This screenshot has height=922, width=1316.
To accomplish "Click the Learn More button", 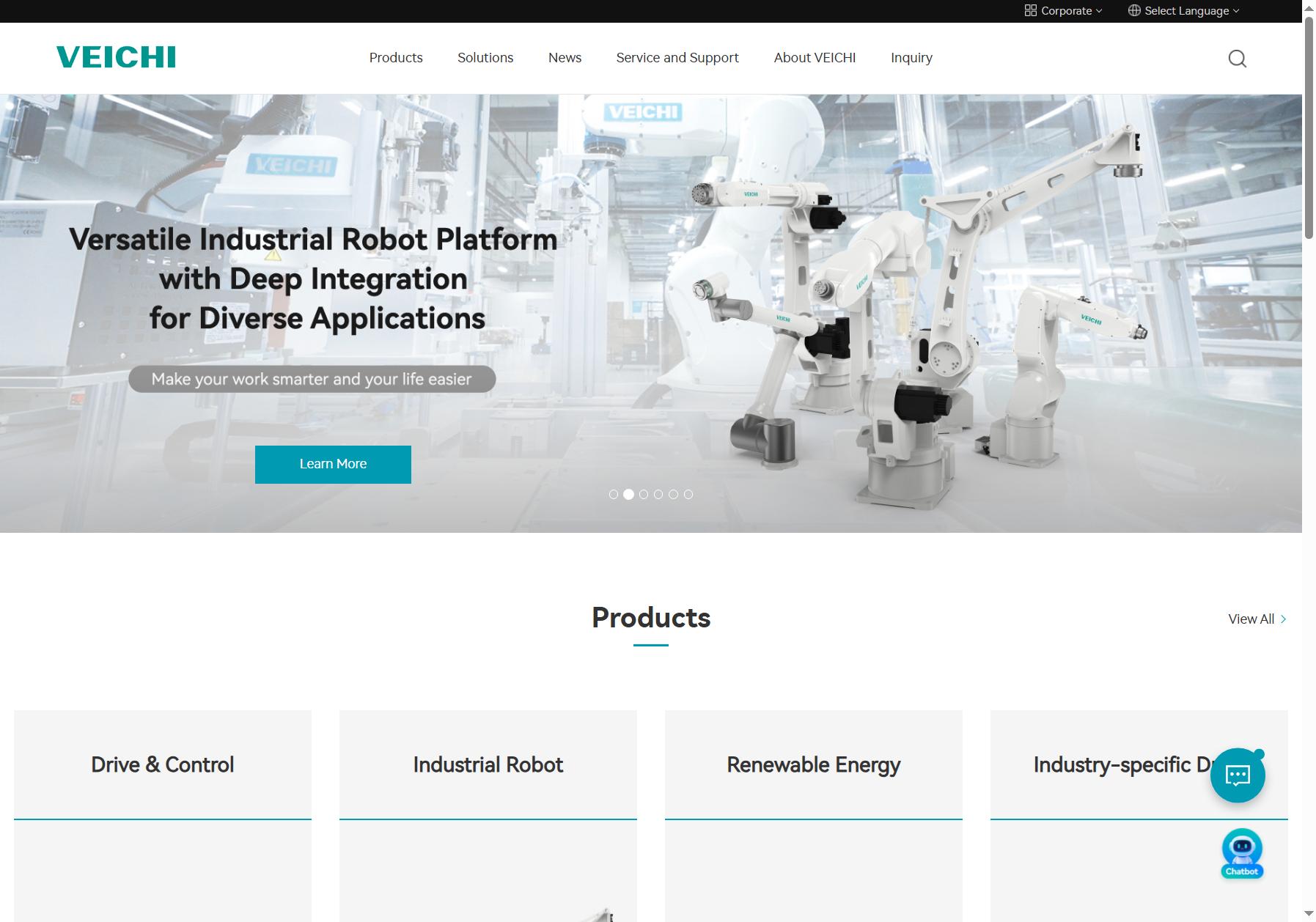I will (333, 464).
